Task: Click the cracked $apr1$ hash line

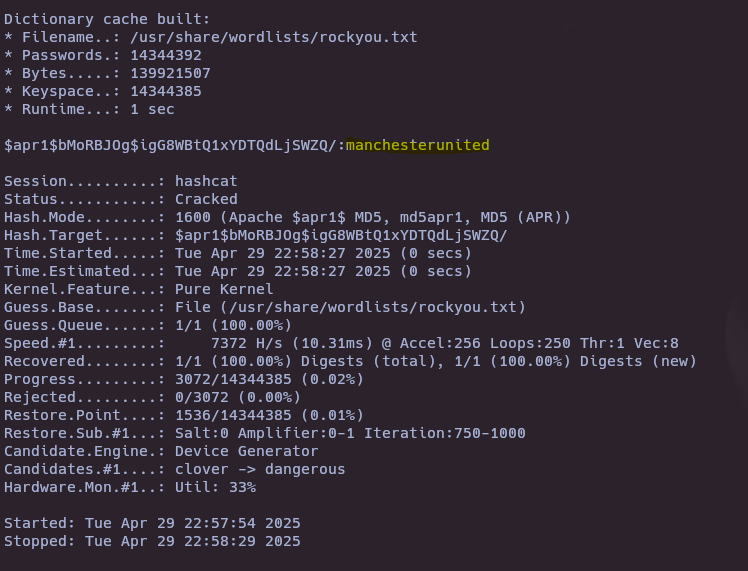Action: point(247,145)
